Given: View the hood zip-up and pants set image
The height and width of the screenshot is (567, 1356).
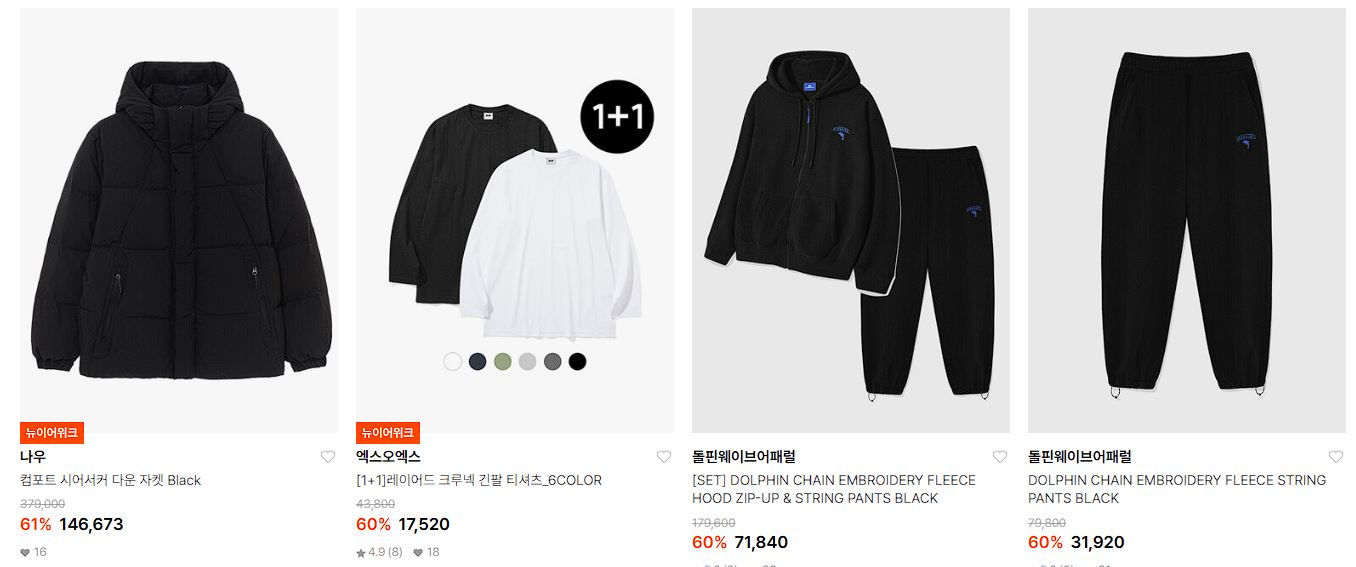Looking at the screenshot, I should [x=851, y=220].
